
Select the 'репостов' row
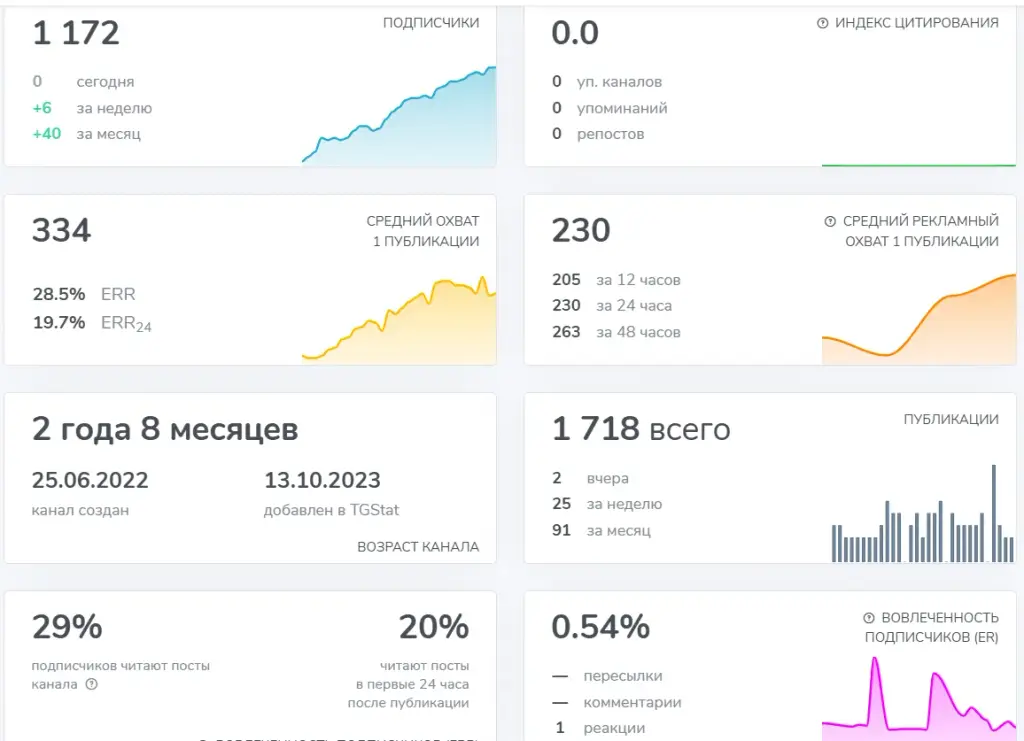coord(598,134)
